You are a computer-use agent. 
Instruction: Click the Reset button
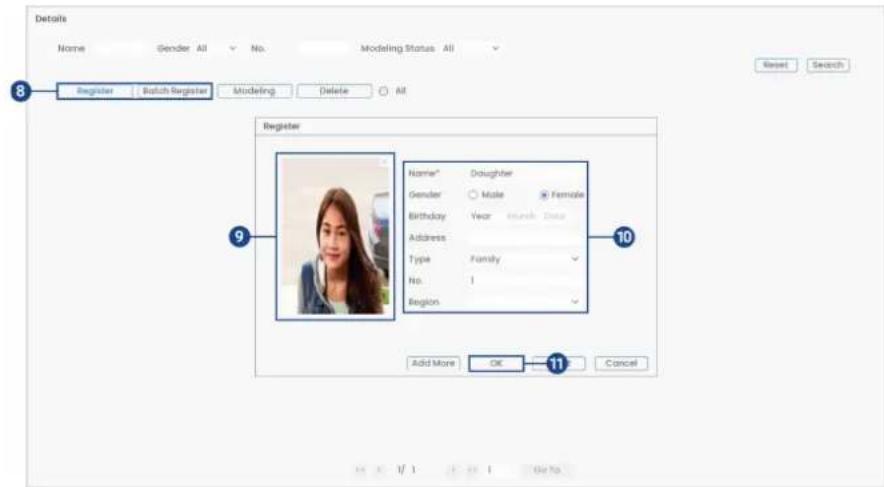(x=776, y=65)
